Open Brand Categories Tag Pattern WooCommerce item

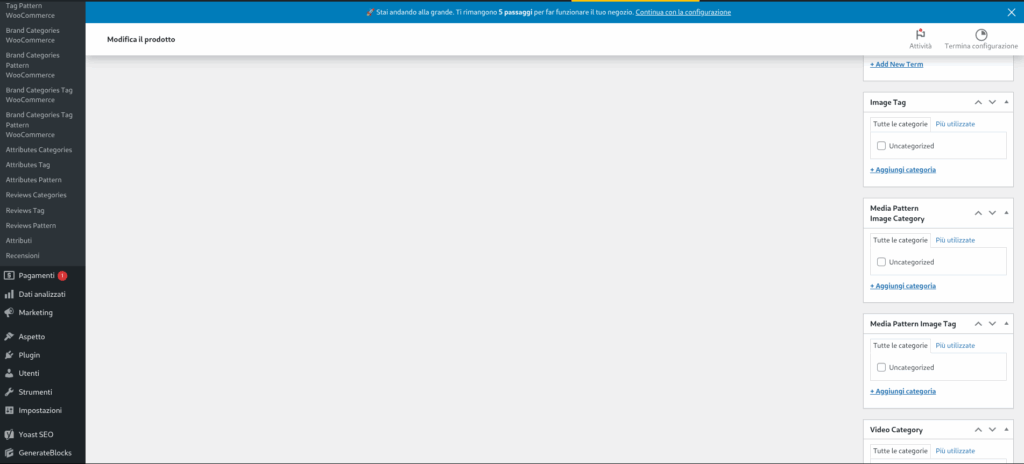point(39,125)
